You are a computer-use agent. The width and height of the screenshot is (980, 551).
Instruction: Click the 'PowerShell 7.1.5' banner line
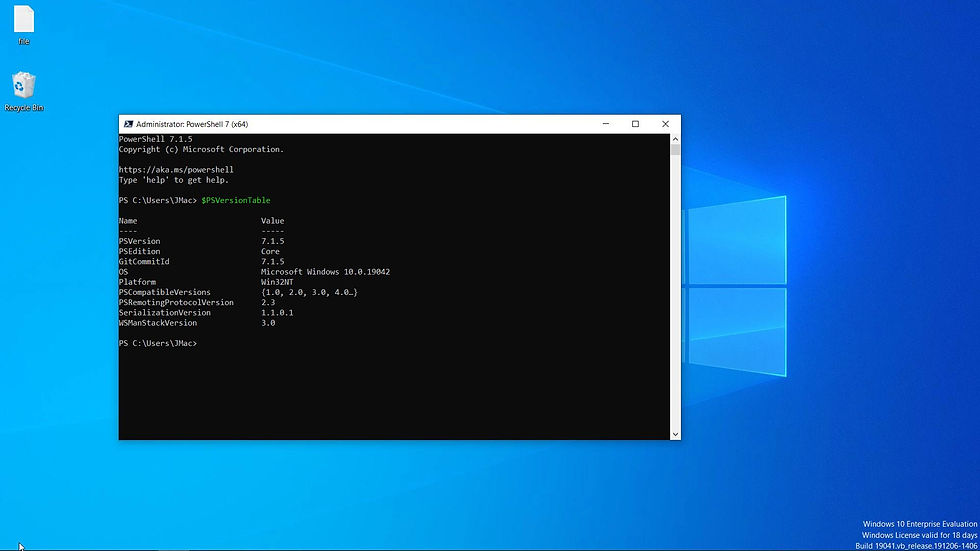point(156,139)
